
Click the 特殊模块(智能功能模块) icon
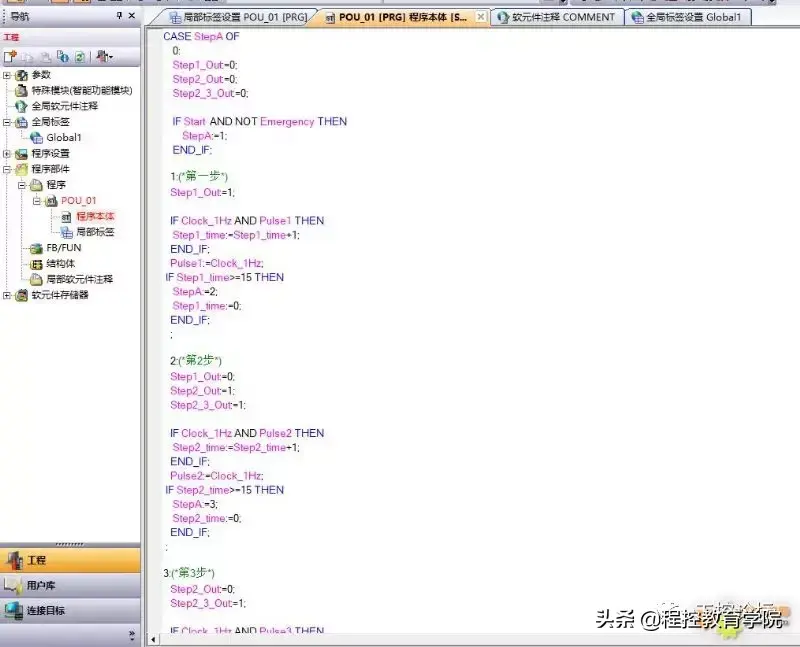(x=21, y=91)
